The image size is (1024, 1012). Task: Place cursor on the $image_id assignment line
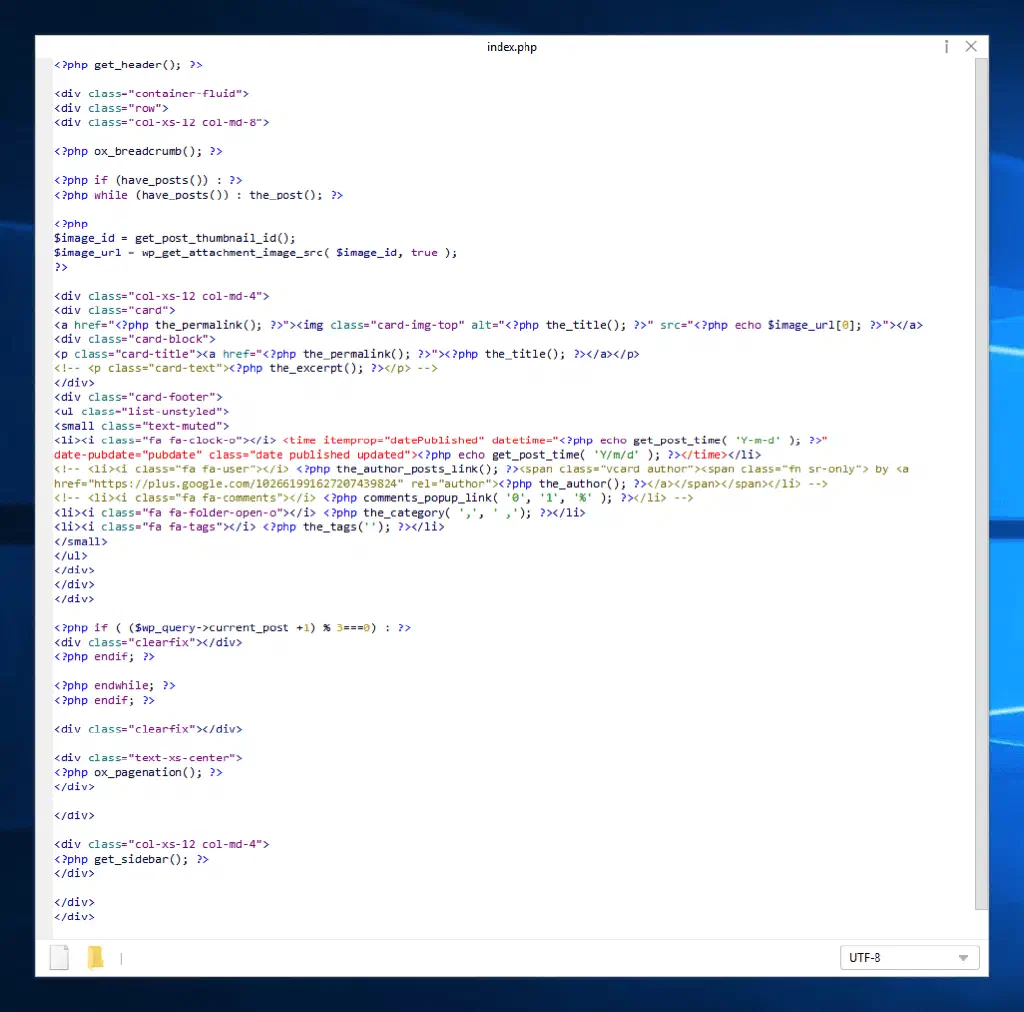[x=175, y=238]
